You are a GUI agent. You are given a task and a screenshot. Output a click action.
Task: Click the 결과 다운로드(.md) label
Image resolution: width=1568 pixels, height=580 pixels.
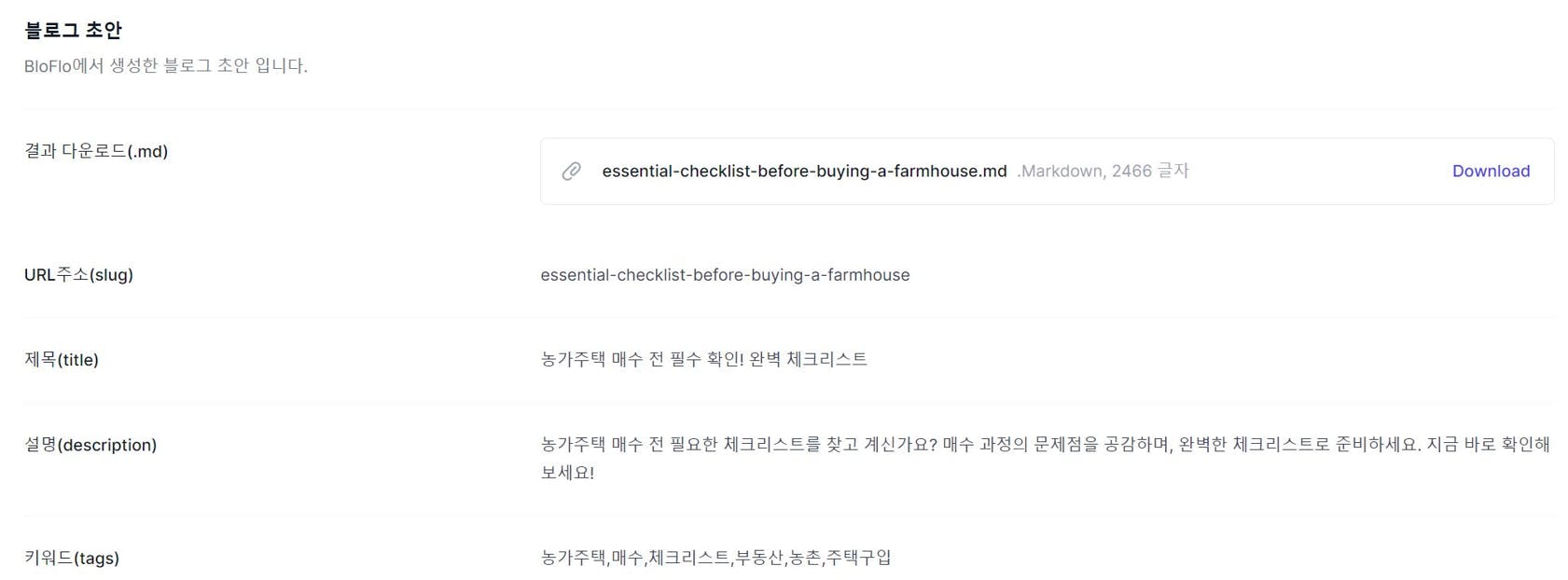tap(96, 151)
